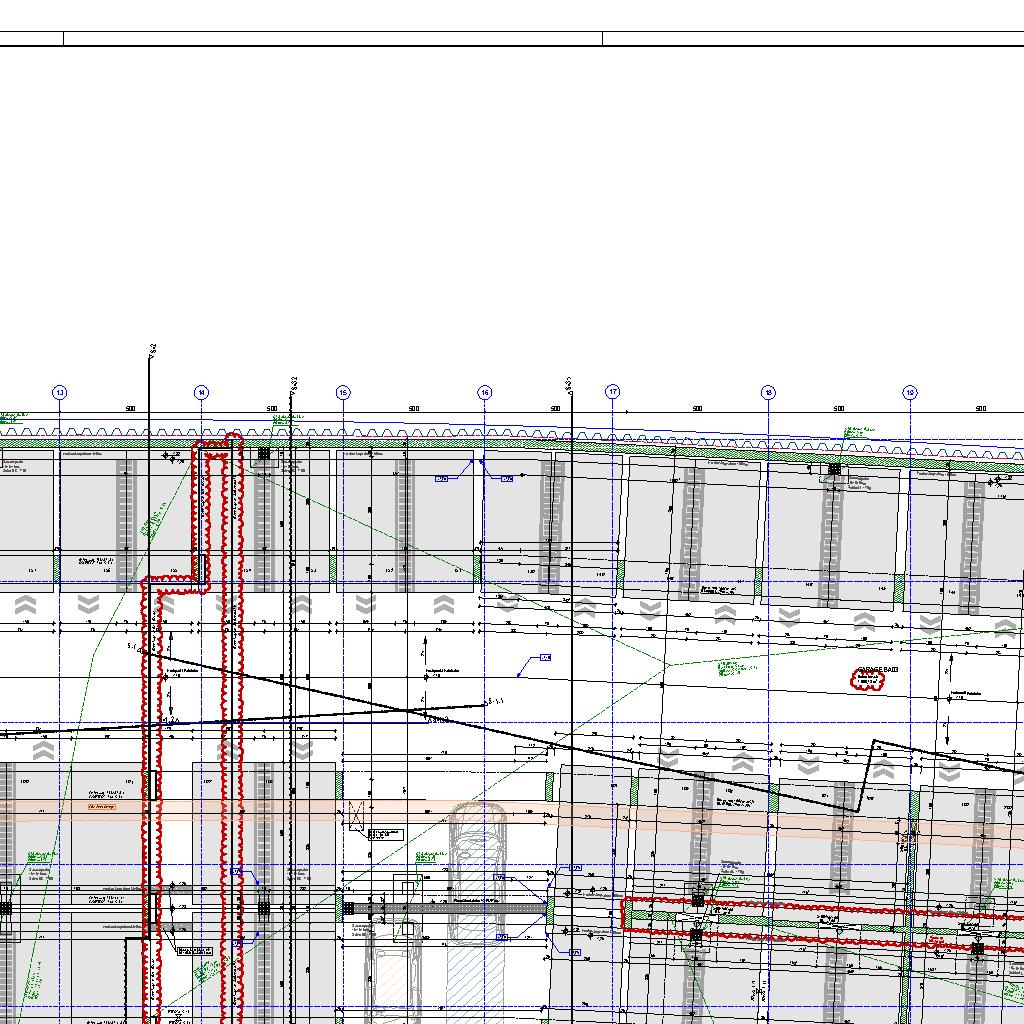Click the 500 dimension between grids 17 and 18
This screenshot has width=1024, height=1024.
(x=697, y=408)
